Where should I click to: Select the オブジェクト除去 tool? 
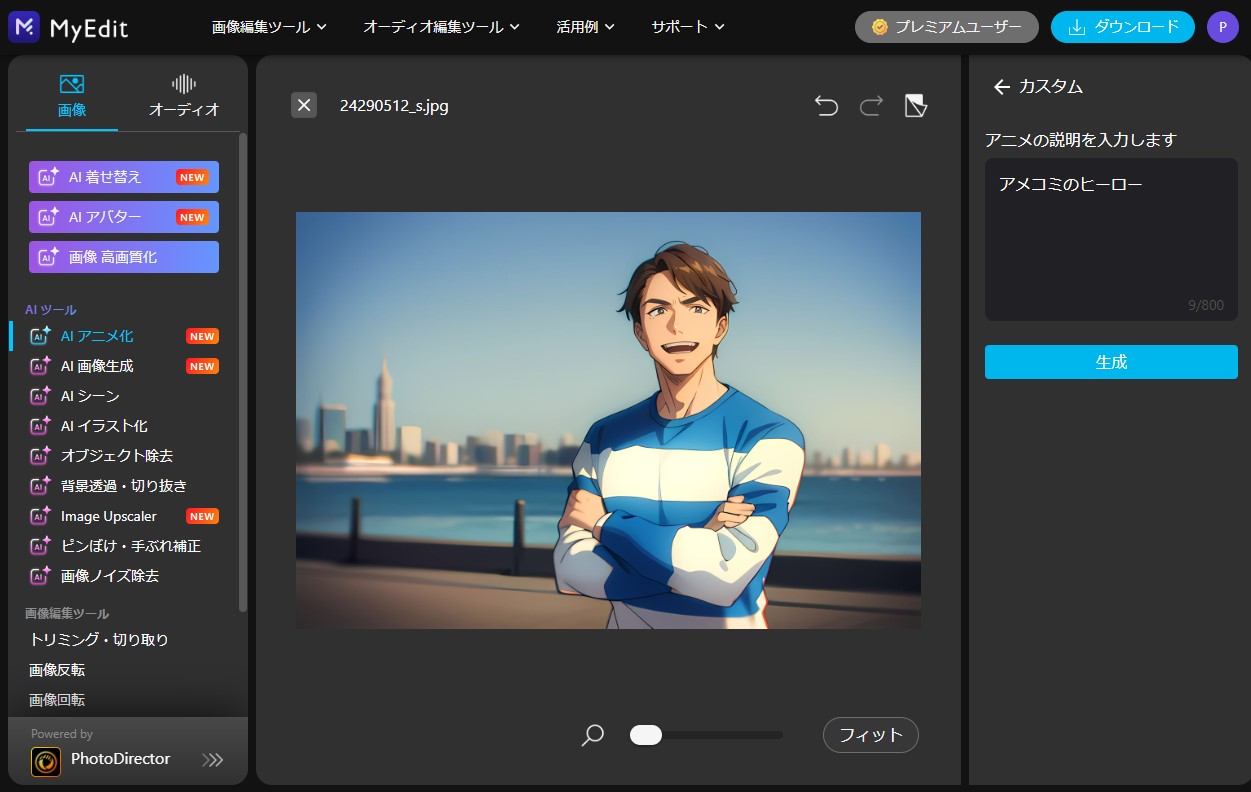click(x=116, y=456)
